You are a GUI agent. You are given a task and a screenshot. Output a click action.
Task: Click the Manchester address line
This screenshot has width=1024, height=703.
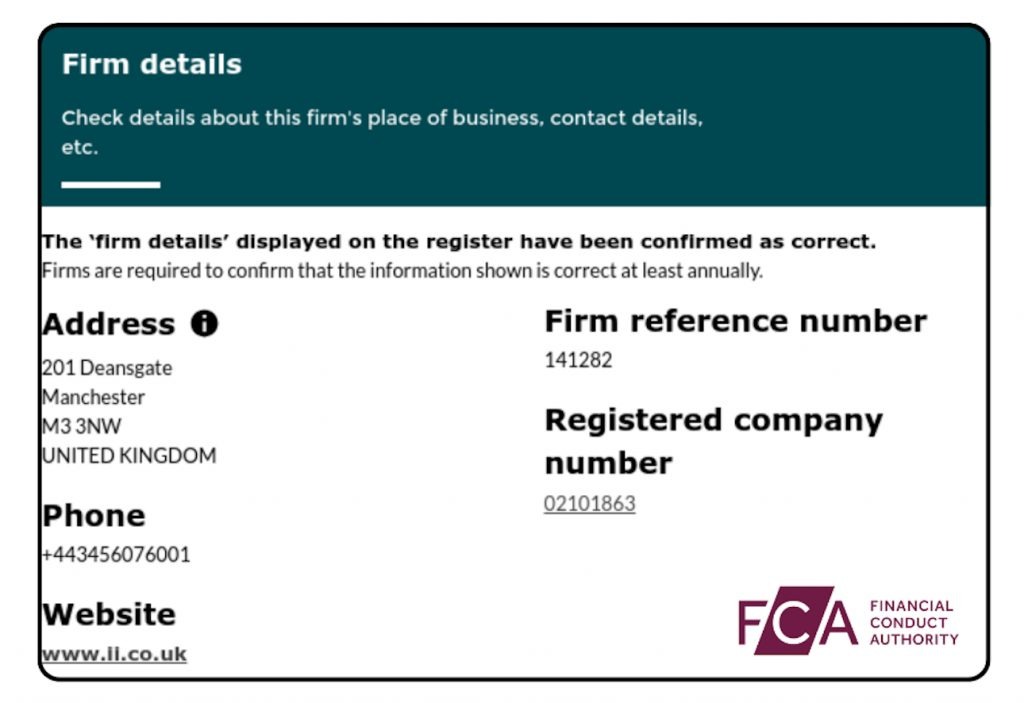point(93,397)
